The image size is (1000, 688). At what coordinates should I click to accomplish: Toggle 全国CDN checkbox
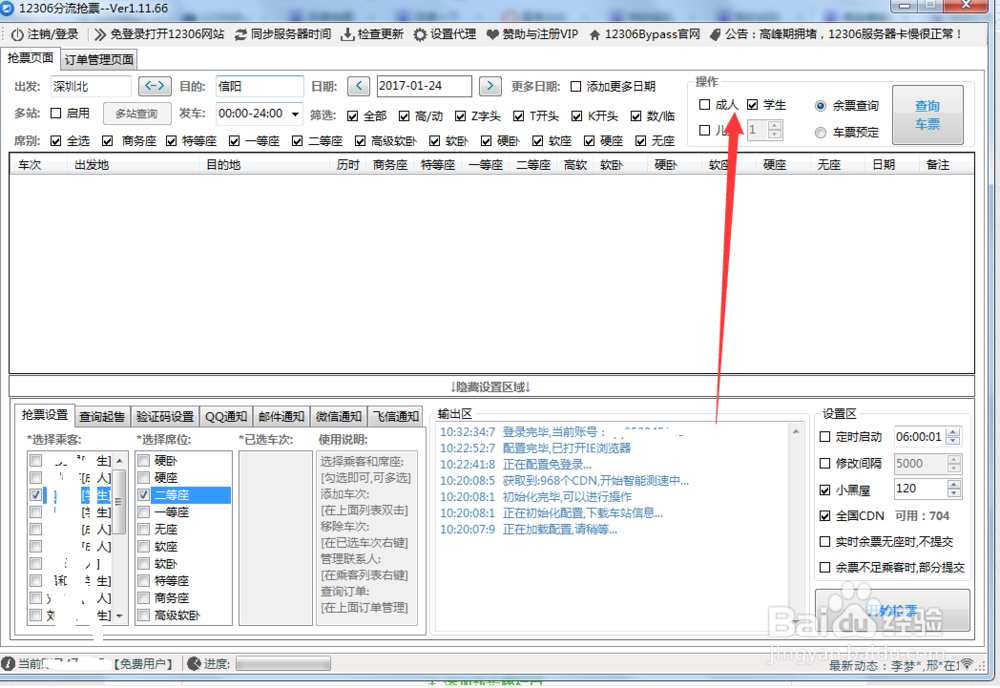pos(825,516)
